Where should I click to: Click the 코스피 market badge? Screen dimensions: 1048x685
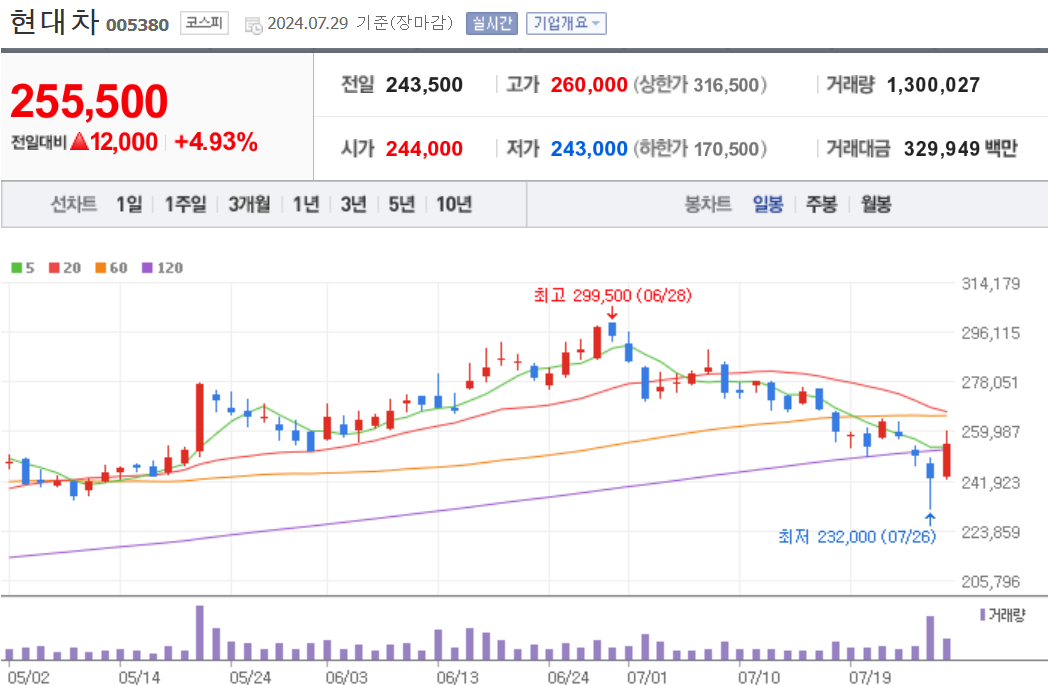pyautogui.click(x=205, y=23)
